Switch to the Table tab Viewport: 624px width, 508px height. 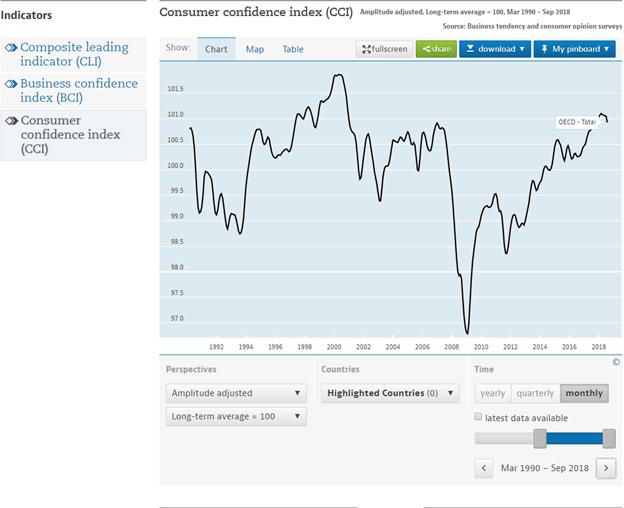tap(293, 49)
